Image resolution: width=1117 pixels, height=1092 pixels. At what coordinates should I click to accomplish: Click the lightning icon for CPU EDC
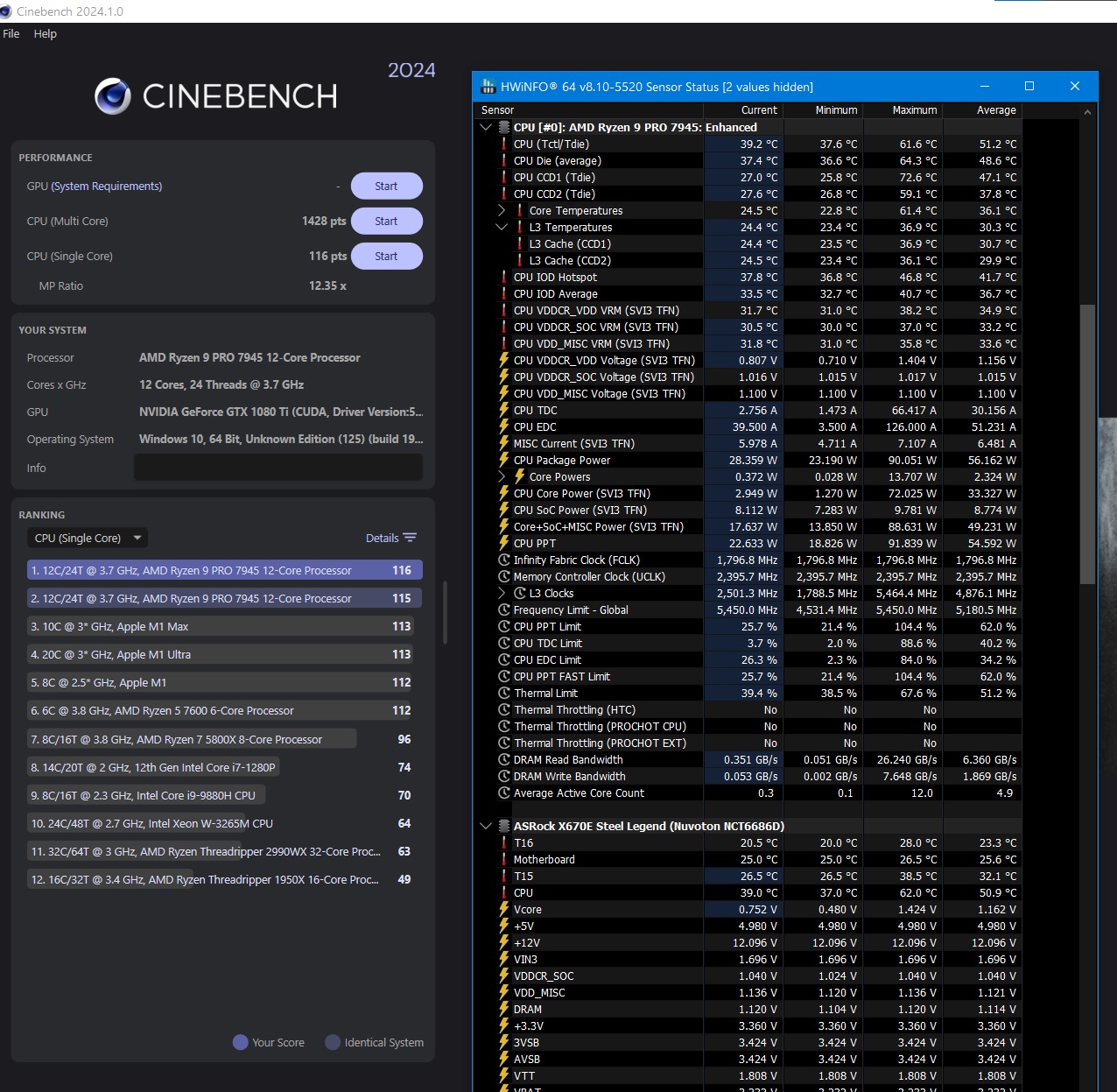504,426
